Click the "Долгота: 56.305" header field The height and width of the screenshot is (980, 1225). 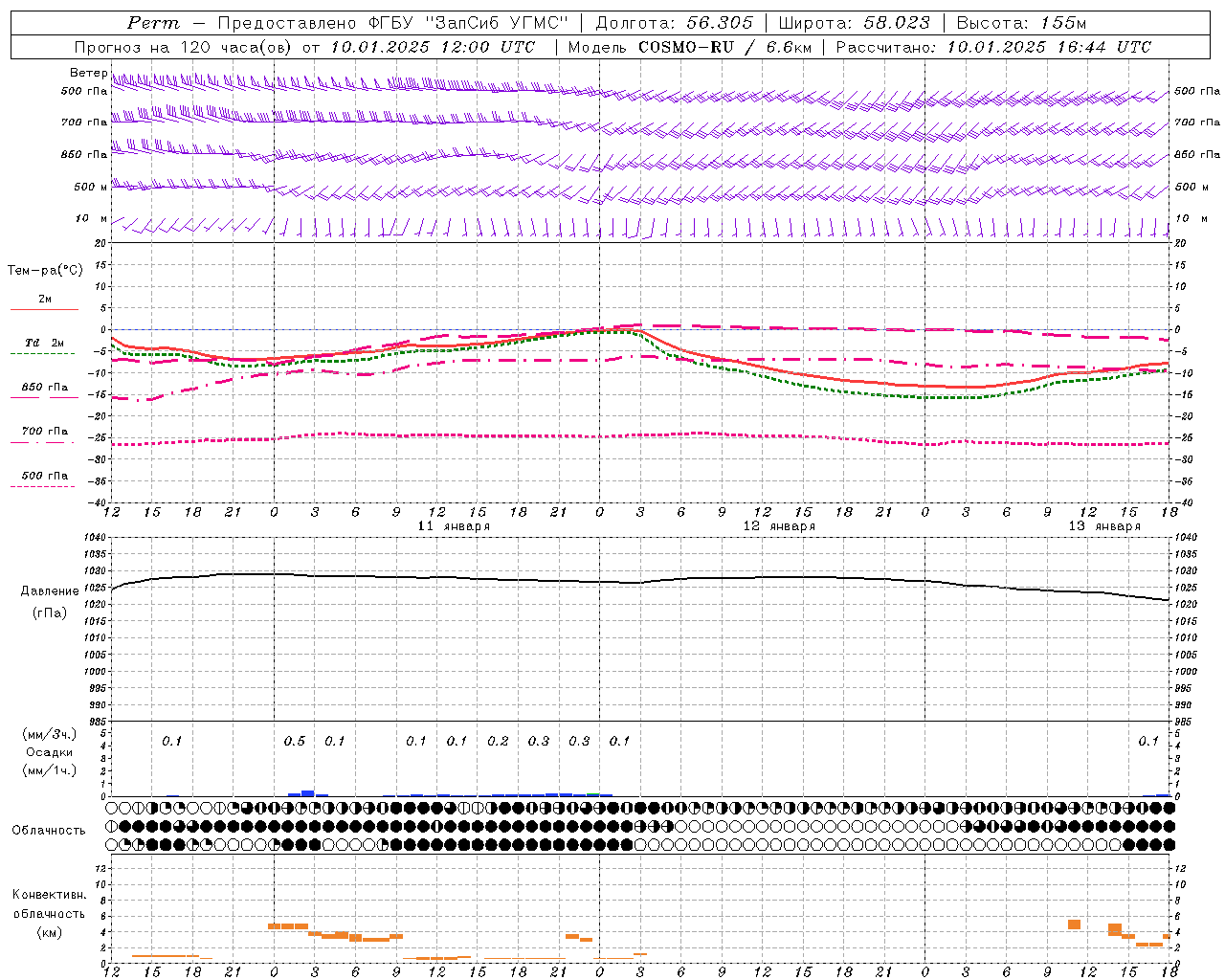pyautogui.click(x=675, y=23)
